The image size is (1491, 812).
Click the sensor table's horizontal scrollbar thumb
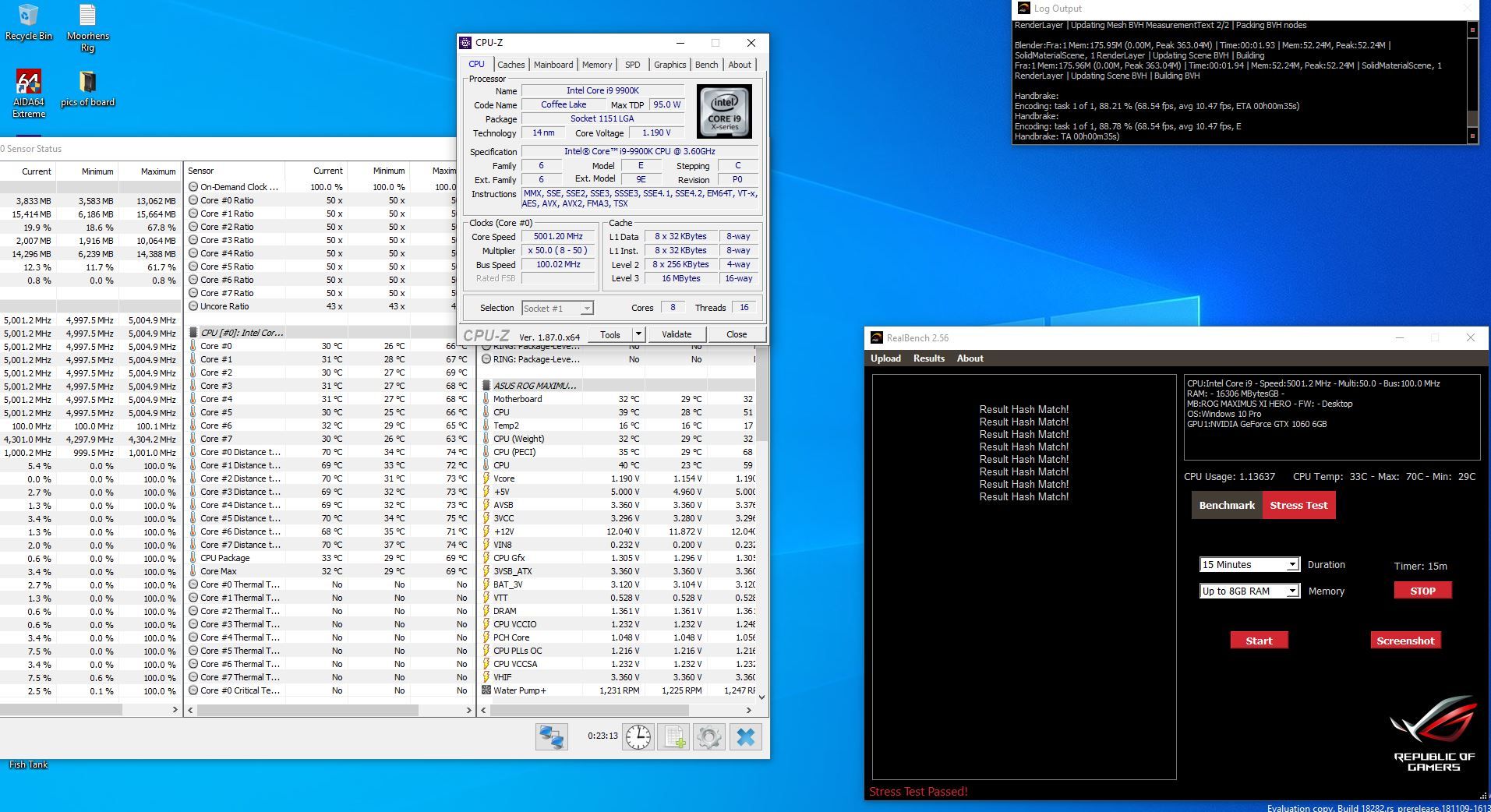[x=306, y=710]
